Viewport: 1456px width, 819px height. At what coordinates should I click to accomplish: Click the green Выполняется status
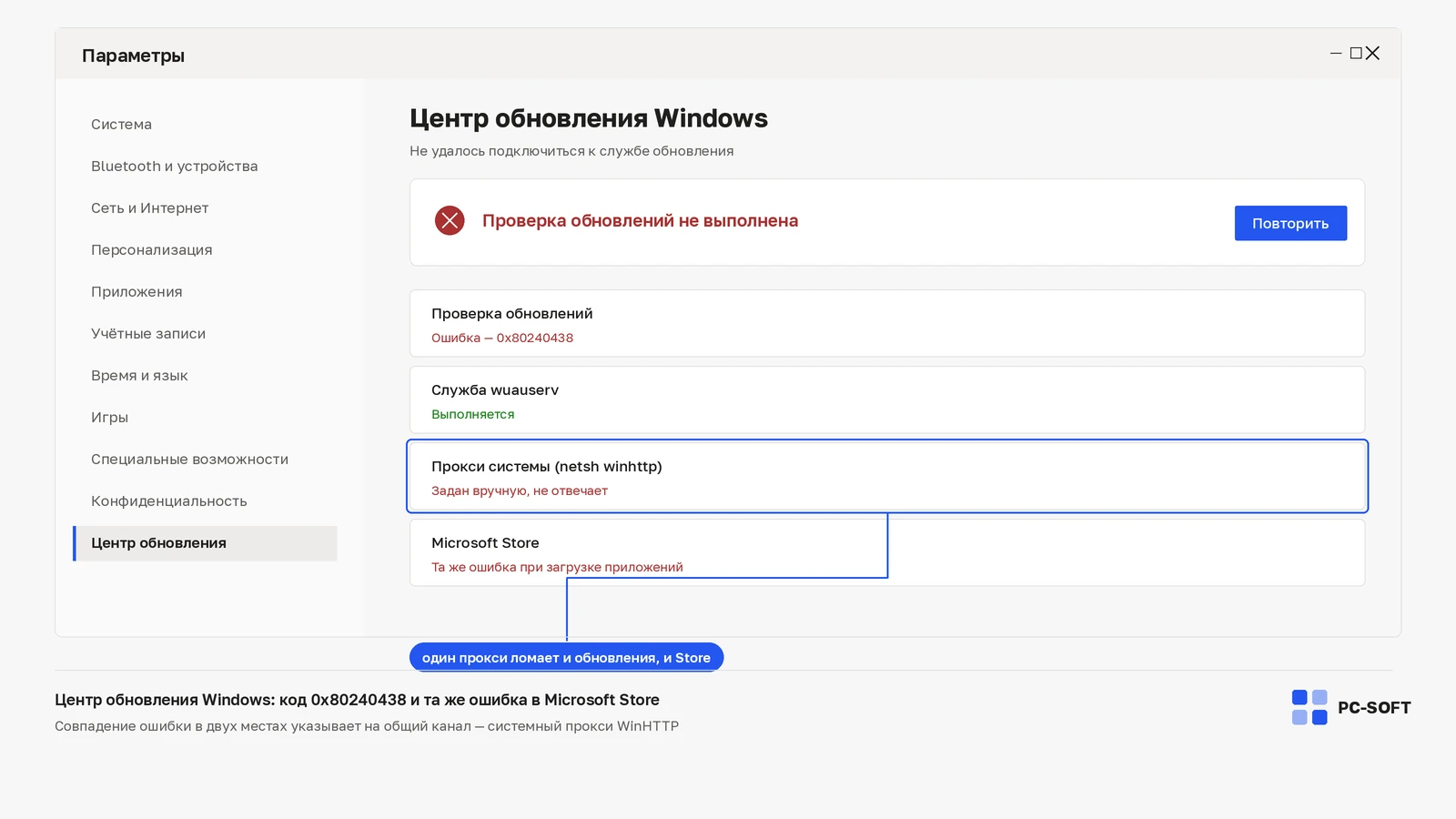[x=473, y=414]
